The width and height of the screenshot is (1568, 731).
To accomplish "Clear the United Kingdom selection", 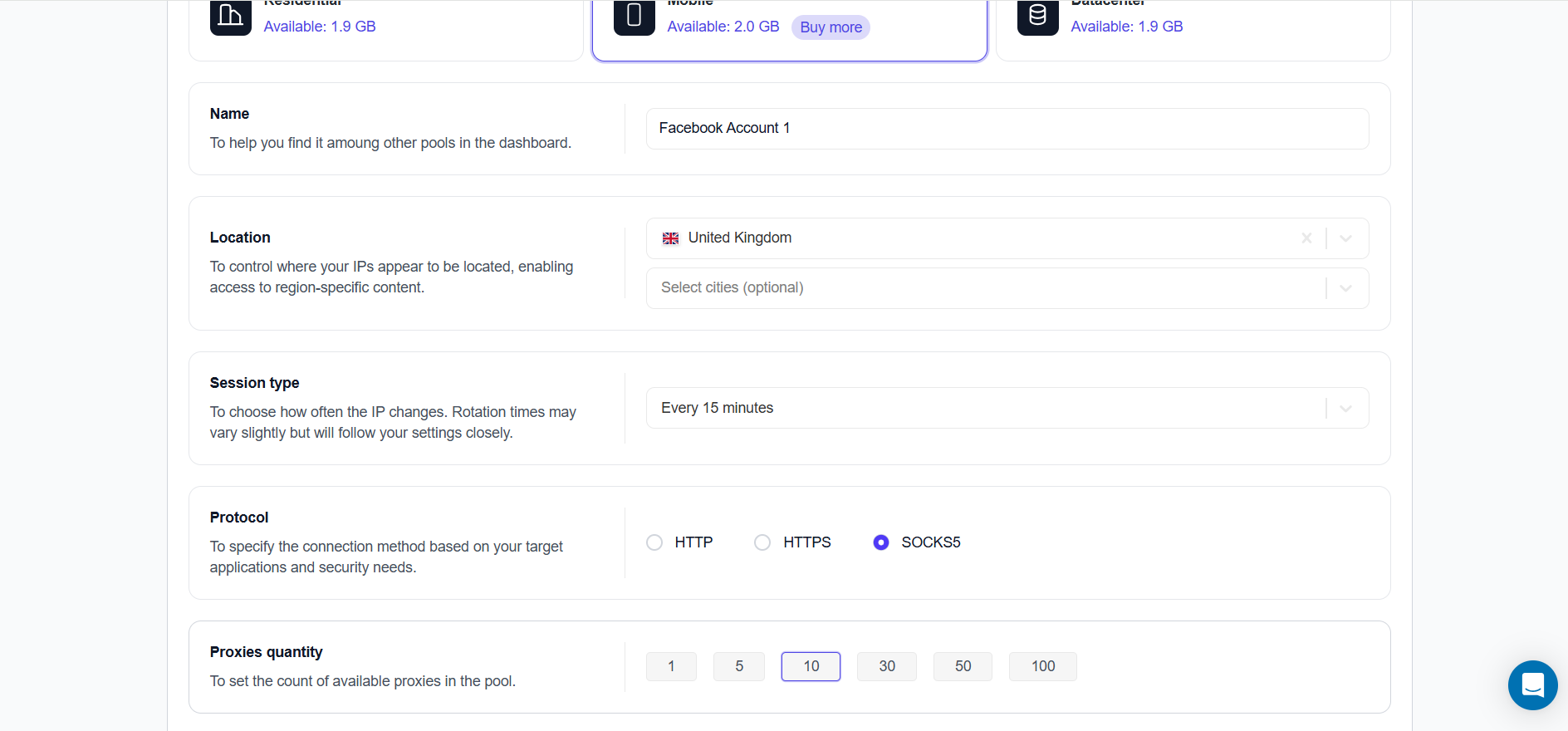I will tap(1306, 238).
